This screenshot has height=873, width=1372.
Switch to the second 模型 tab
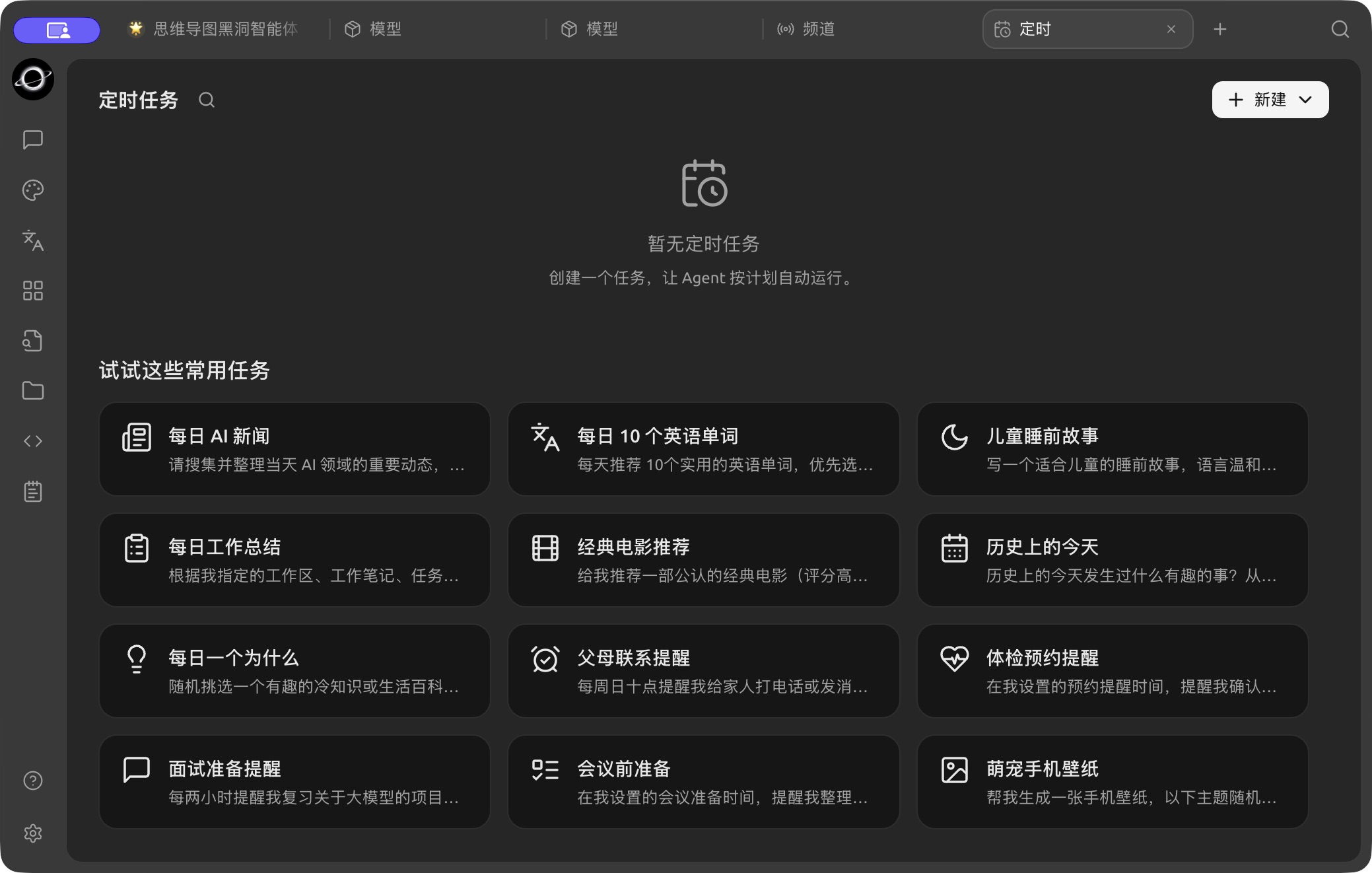click(654, 29)
